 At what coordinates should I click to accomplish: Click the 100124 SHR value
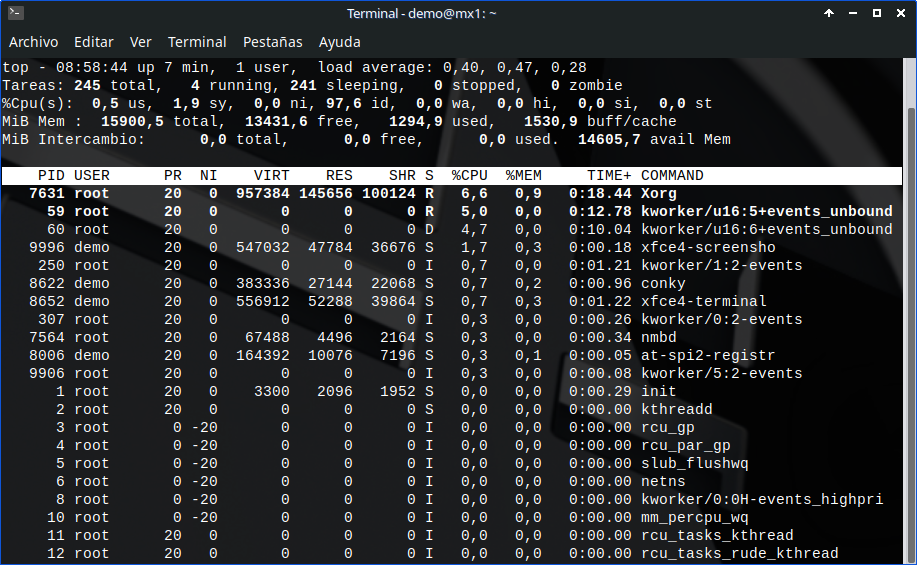pos(389,194)
